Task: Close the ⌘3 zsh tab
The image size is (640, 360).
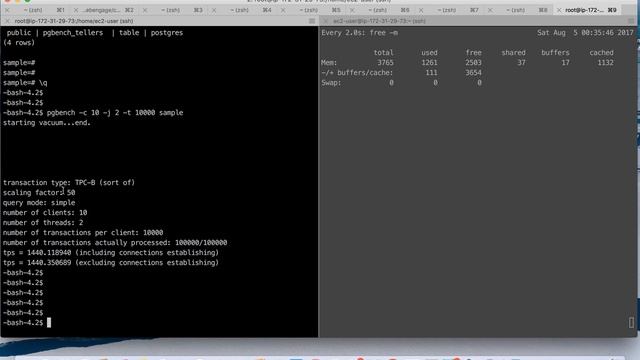Action: tap(145, 10)
